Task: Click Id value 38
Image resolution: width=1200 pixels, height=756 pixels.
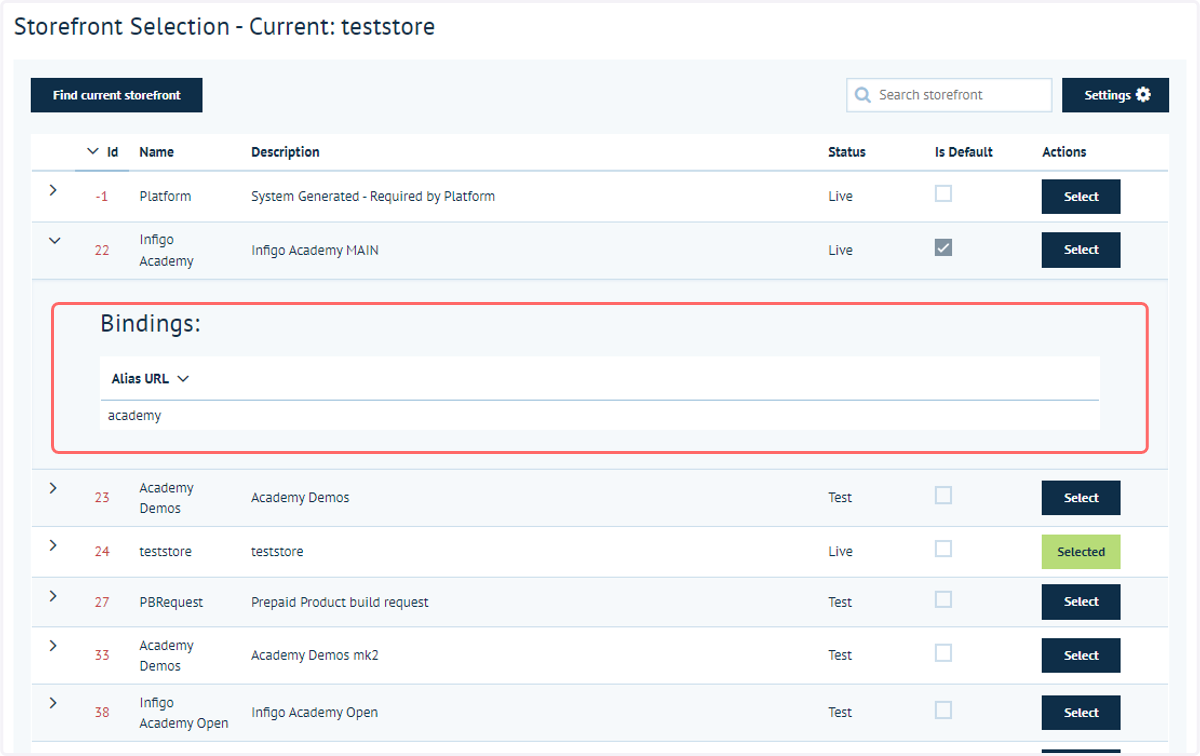Action: (x=102, y=713)
